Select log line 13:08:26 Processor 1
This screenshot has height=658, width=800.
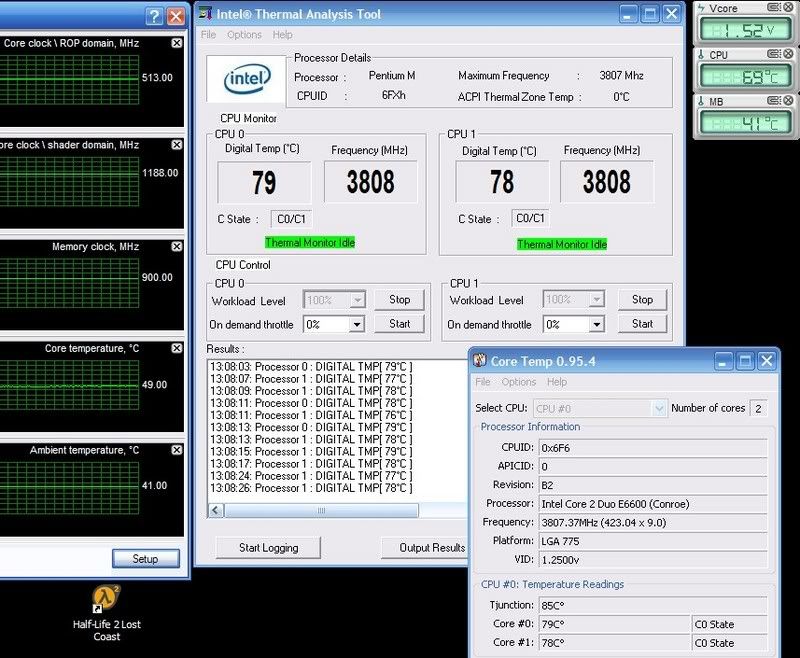311,488
